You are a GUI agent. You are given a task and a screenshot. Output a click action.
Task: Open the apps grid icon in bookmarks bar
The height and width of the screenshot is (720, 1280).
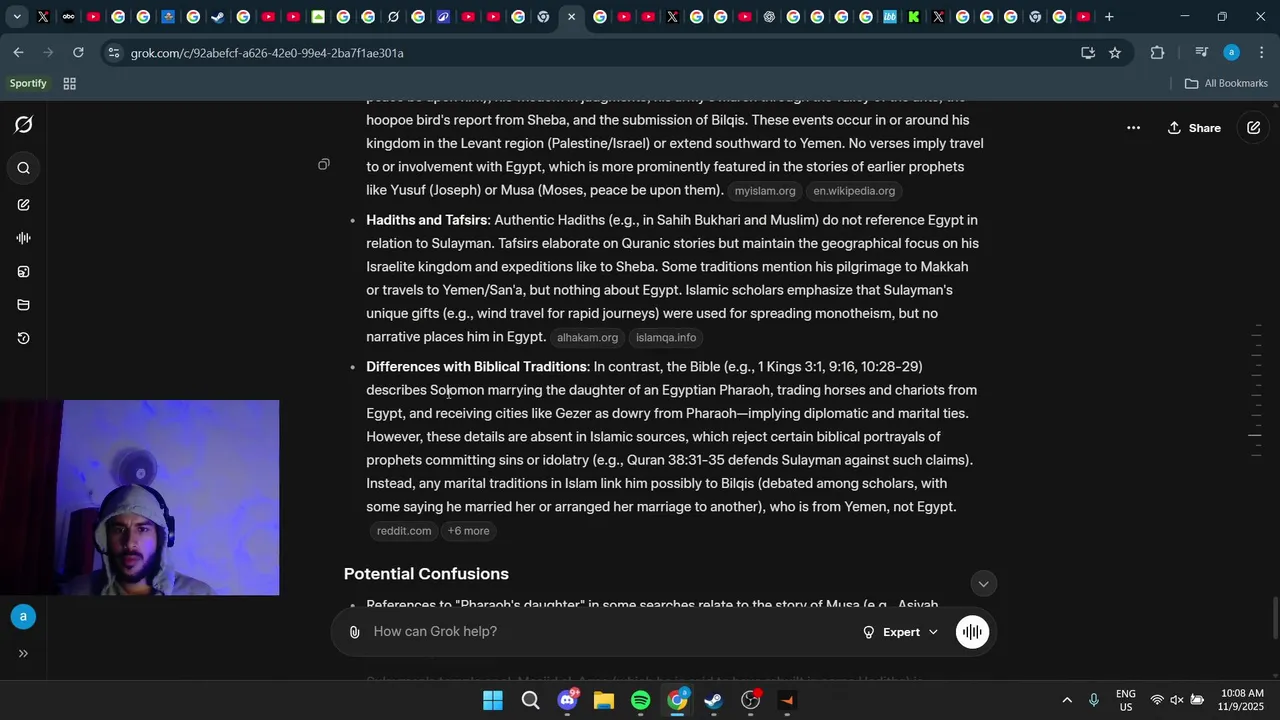click(x=70, y=84)
